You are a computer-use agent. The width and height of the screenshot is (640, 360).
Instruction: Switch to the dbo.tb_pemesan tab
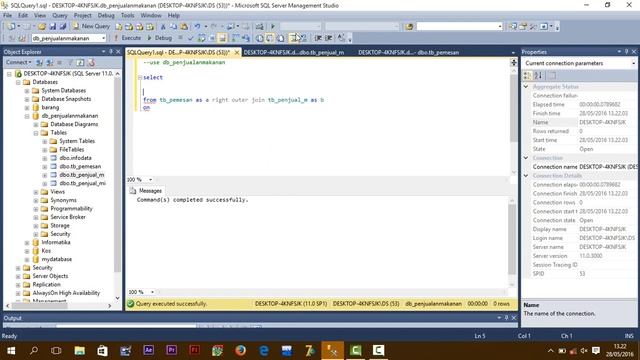click(408, 52)
